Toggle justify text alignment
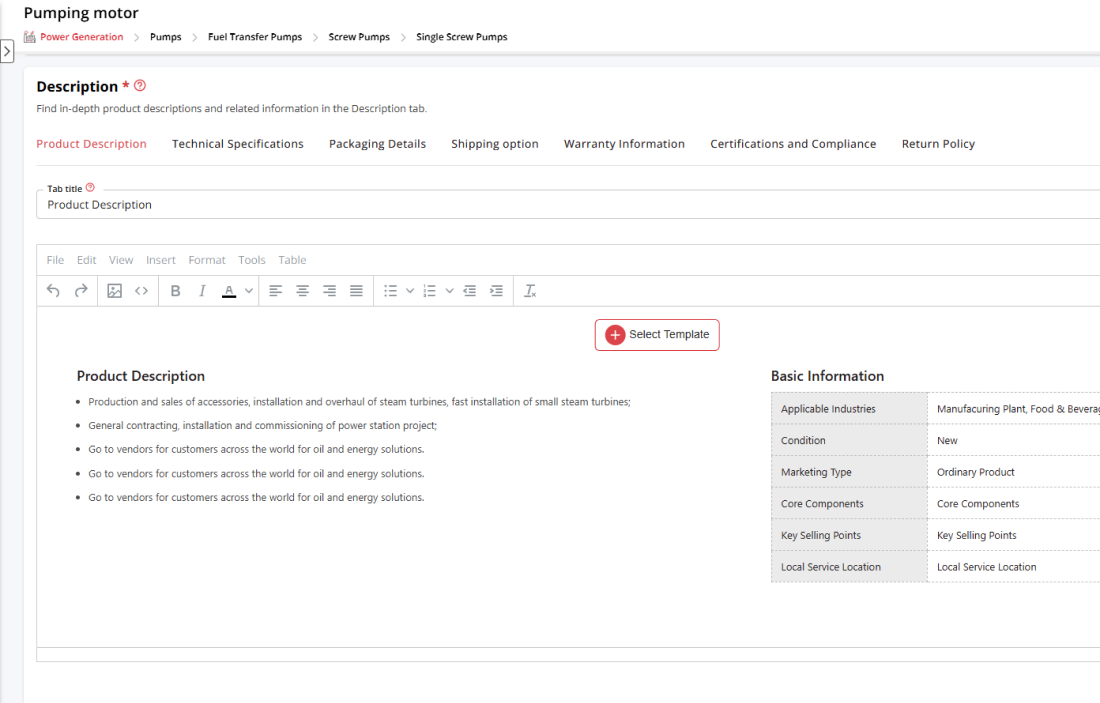 pos(356,291)
